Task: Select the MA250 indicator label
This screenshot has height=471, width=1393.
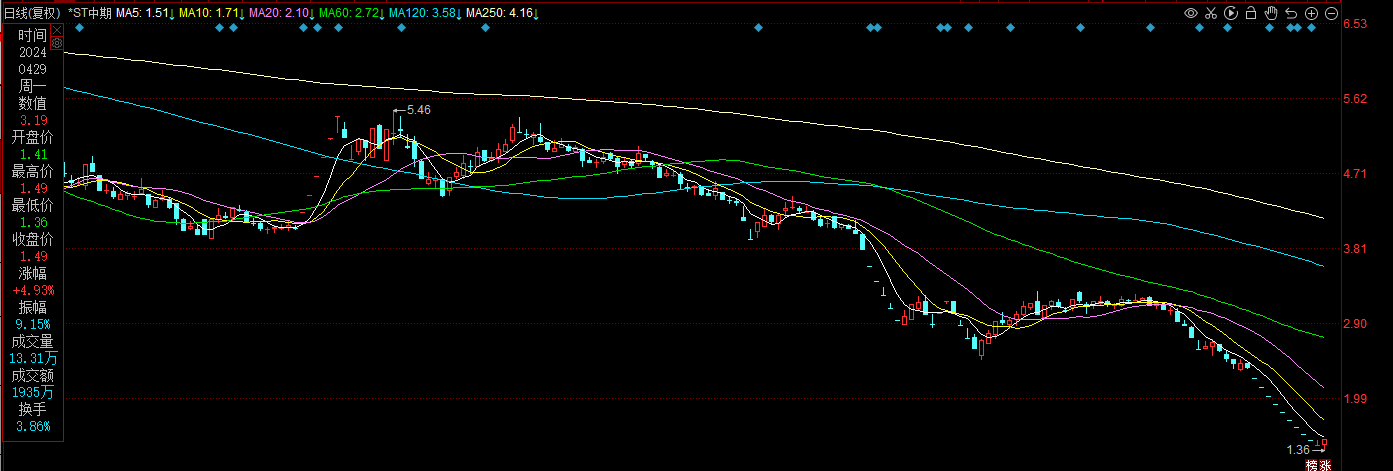Action: pyautogui.click(x=501, y=13)
